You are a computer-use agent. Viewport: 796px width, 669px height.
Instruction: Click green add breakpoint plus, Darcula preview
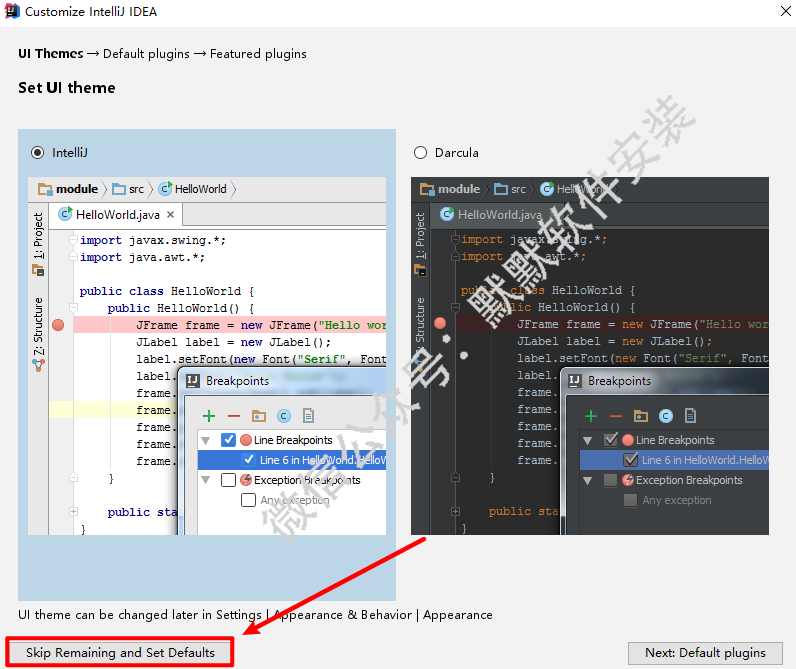tap(590, 416)
